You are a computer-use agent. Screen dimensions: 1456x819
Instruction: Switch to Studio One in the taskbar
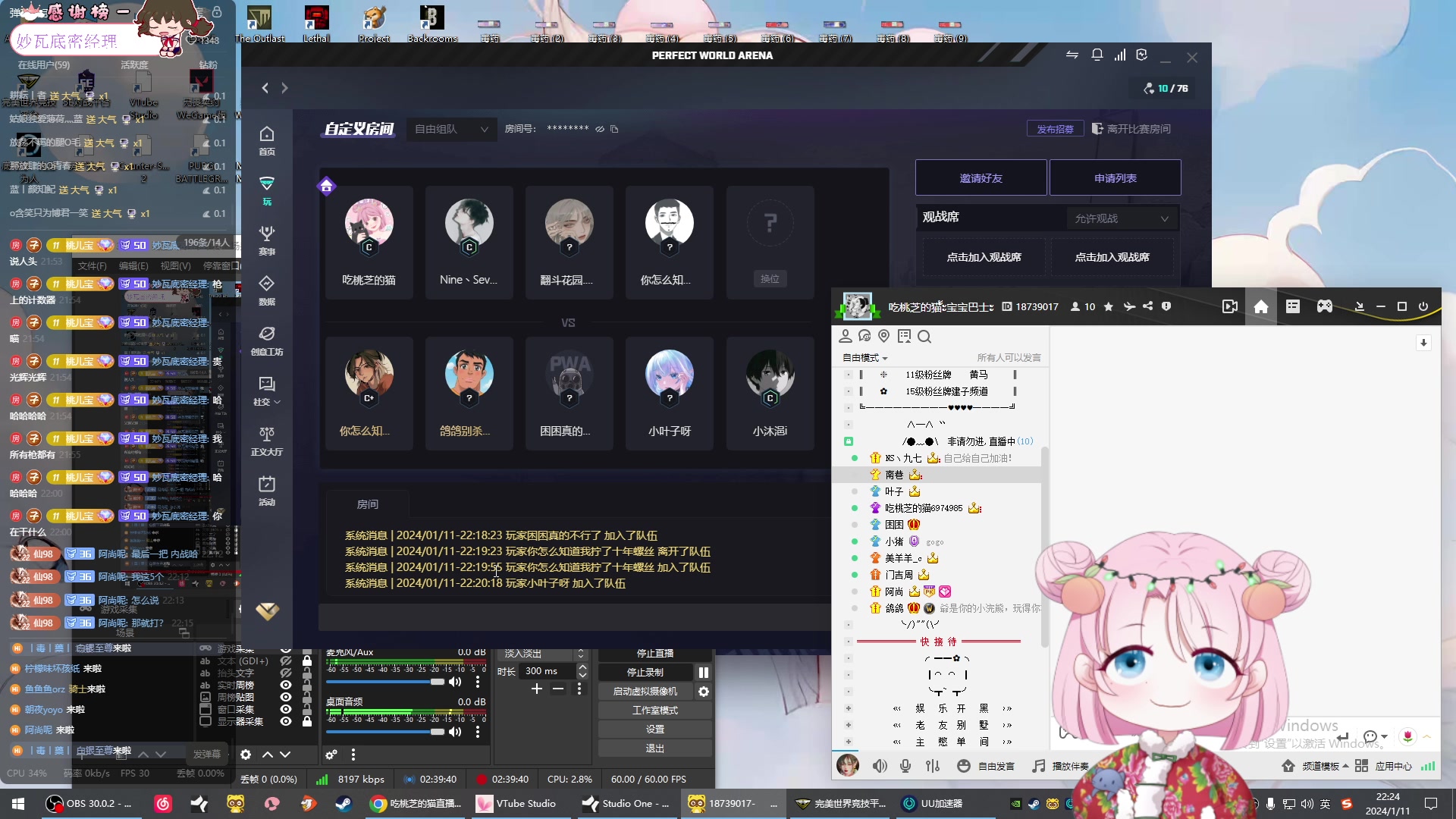pyautogui.click(x=626, y=804)
